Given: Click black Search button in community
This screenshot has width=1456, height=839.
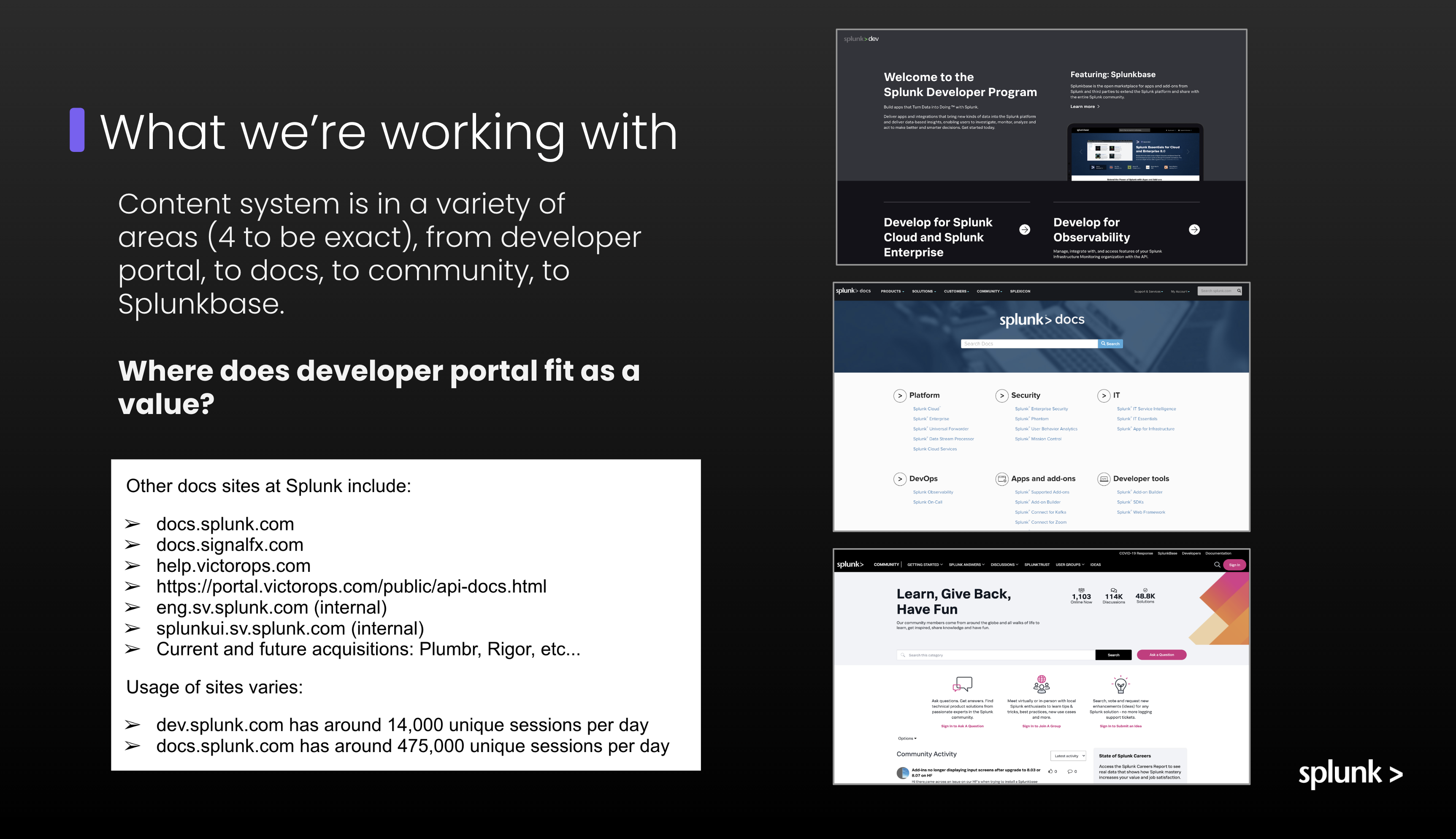Looking at the screenshot, I should [x=1113, y=655].
